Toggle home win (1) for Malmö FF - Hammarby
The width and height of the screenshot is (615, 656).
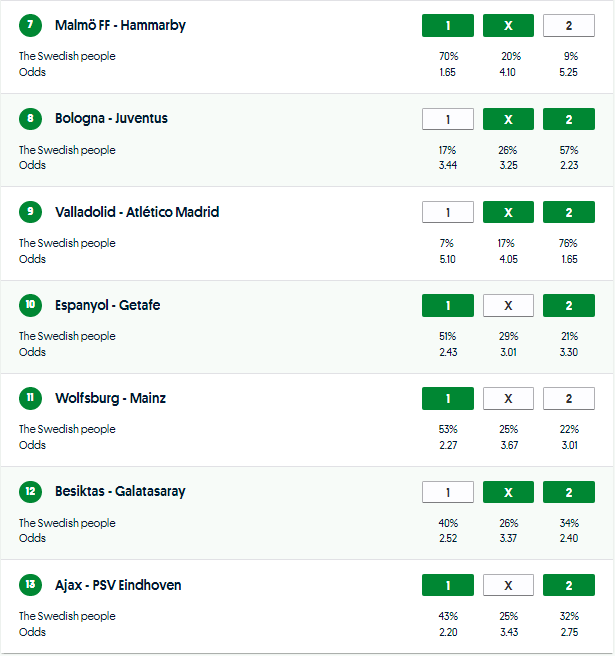tap(448, 26)
